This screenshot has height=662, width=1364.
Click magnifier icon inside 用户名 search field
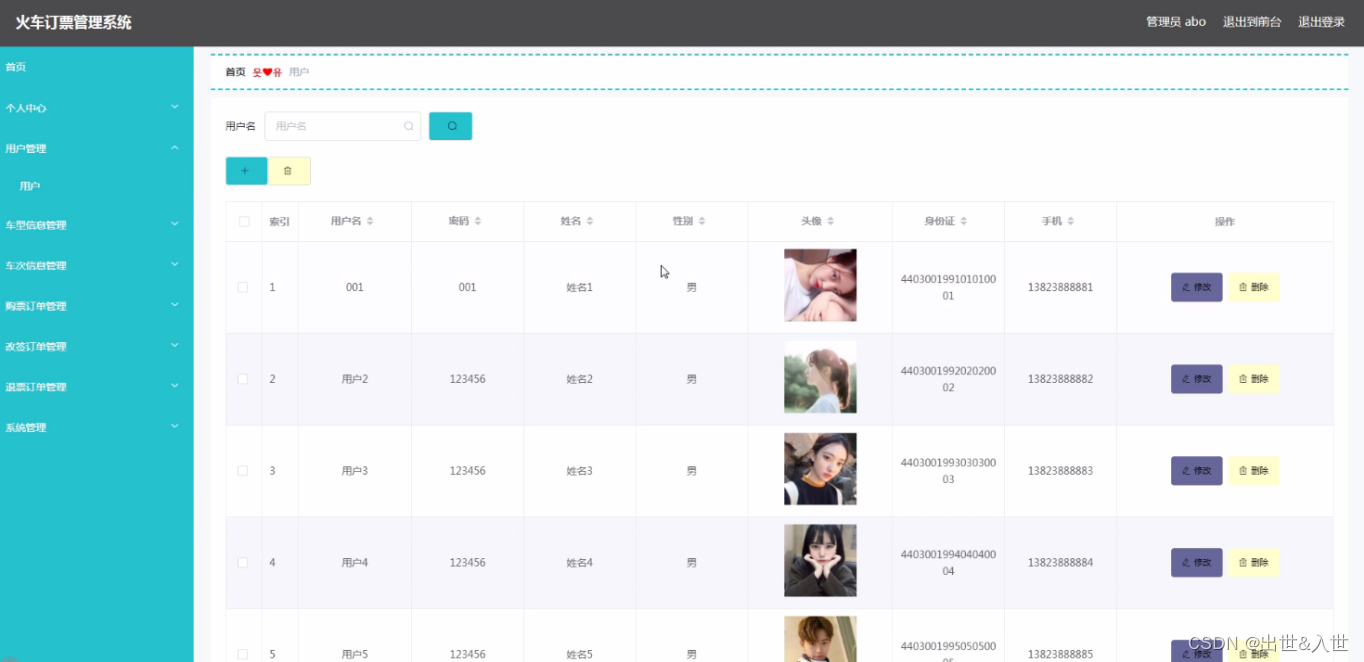point(408,126)
